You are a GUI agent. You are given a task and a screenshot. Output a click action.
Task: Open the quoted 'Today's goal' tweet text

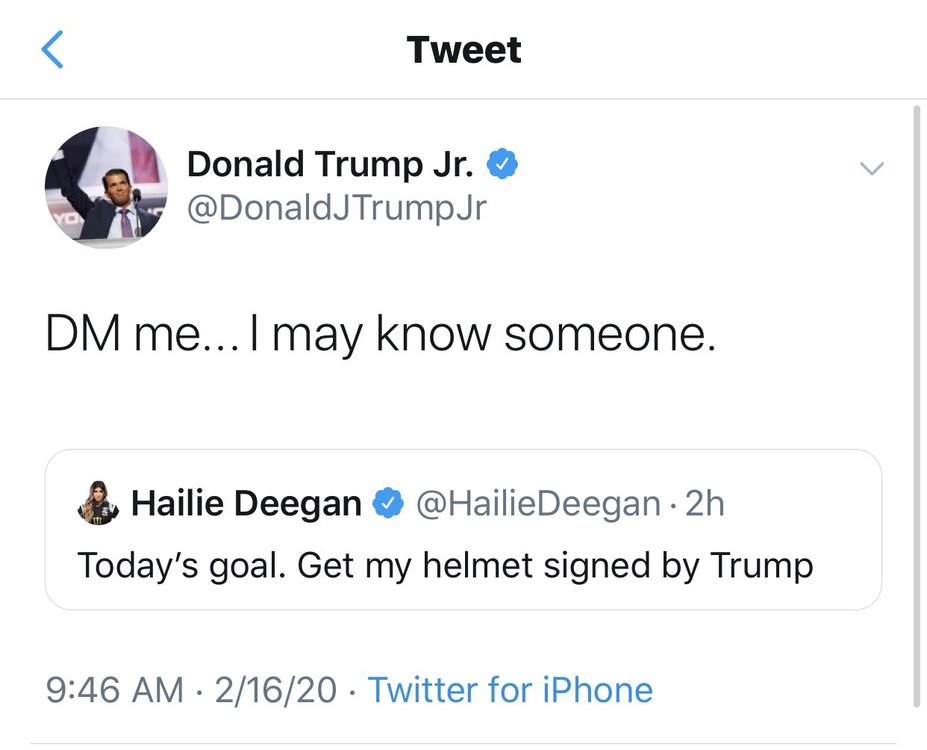pos(445,566)
